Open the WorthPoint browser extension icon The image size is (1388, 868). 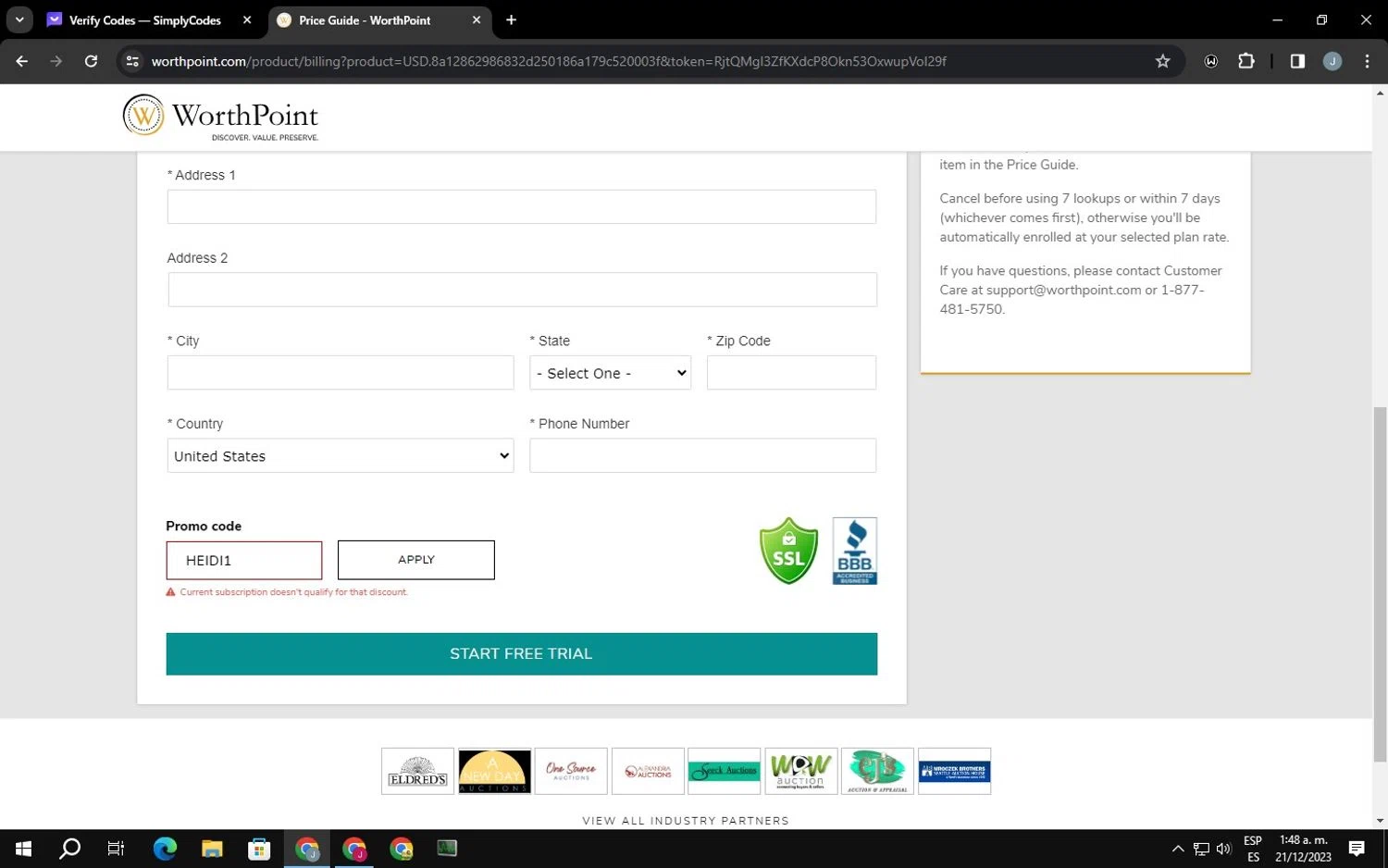[x=1210, y=61]
